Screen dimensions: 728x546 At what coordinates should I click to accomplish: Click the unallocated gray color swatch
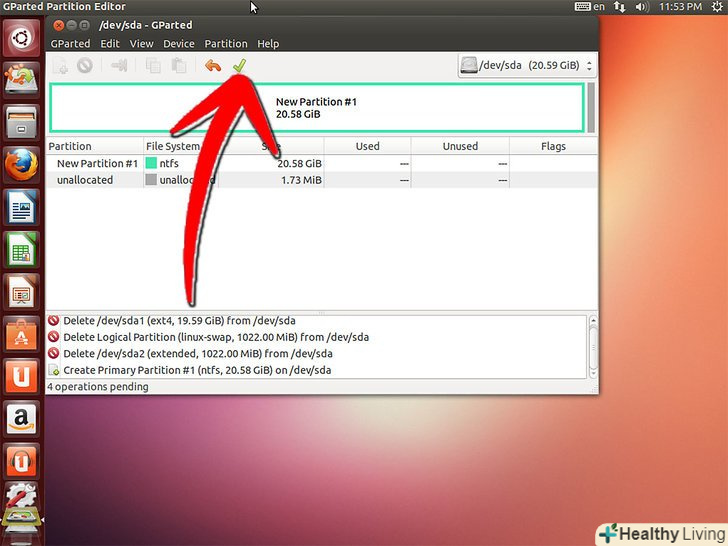click(x=151, y=180)
